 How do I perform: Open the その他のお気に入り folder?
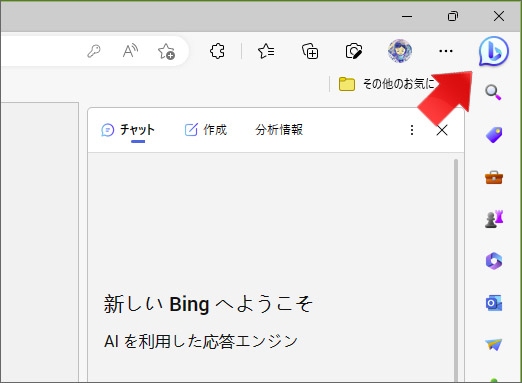pyautogui.click(x=386, y=84)
